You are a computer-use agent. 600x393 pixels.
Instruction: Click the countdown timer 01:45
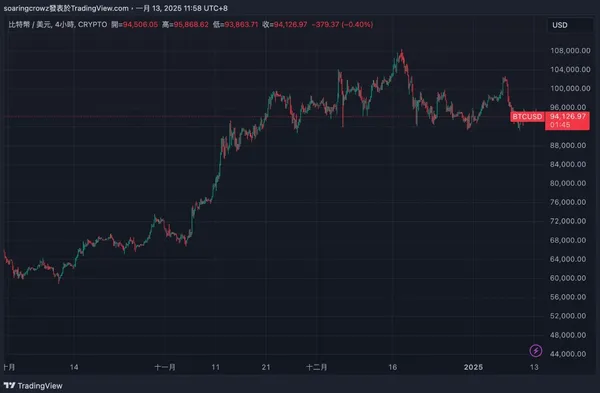[560, 125]
